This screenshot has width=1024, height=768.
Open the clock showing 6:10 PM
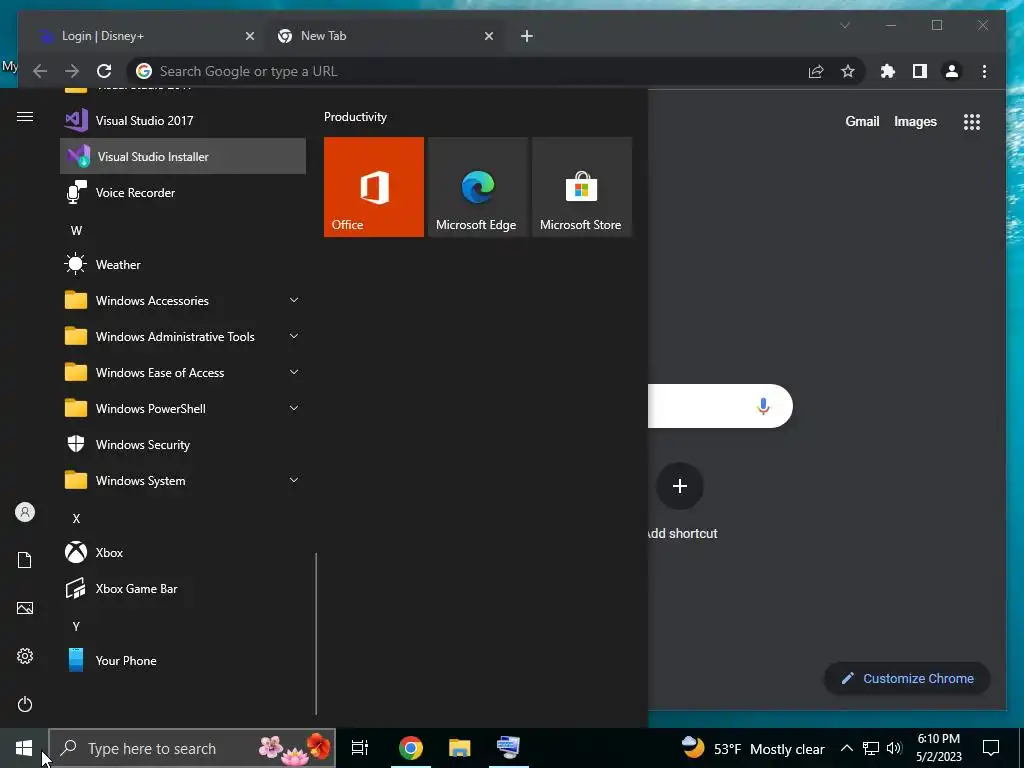tap(938, 748)
